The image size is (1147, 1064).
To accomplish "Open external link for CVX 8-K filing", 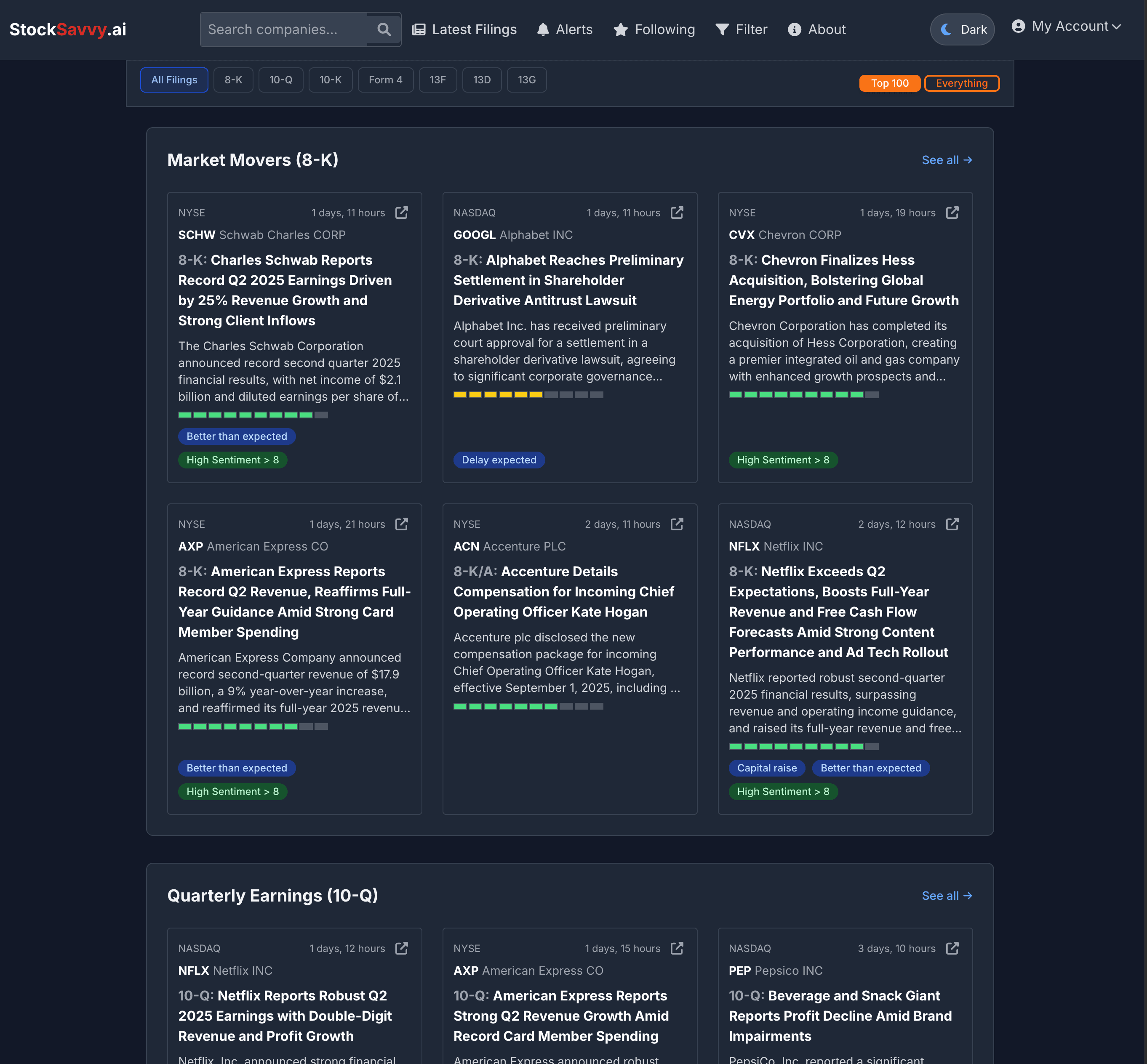I will (952, 213).
